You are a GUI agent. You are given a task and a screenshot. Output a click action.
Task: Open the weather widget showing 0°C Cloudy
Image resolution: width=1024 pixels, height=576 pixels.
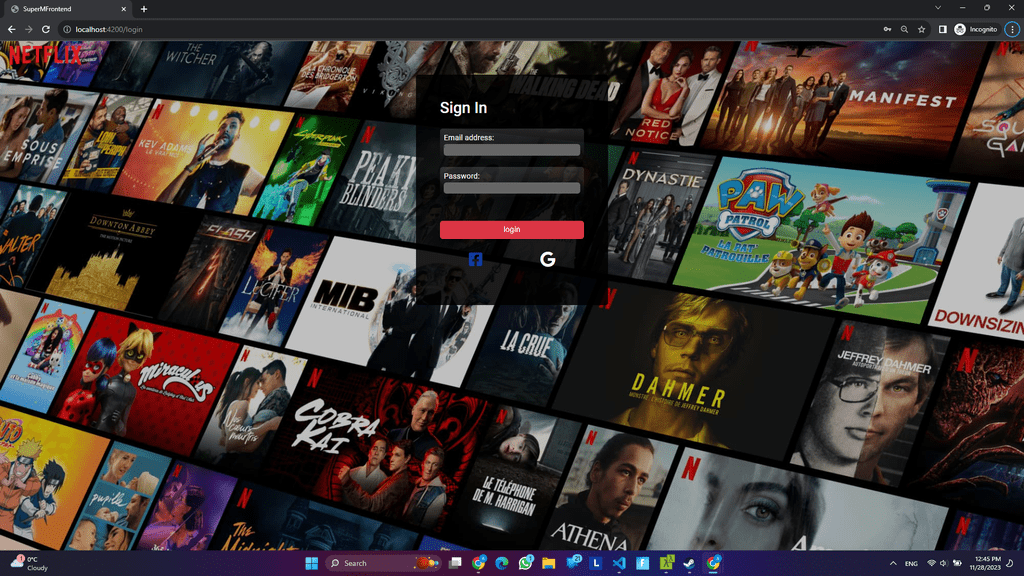(x=29, y=564)
